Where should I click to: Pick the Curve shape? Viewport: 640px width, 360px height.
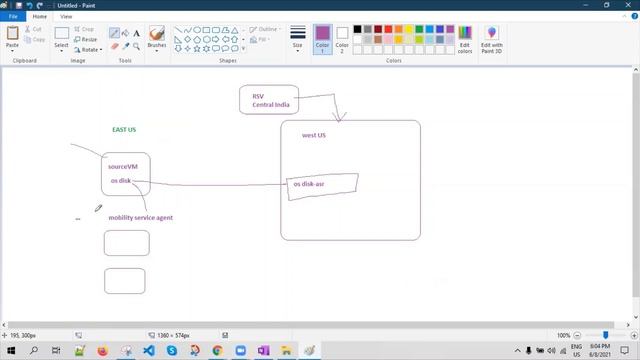tap(187, 30)
